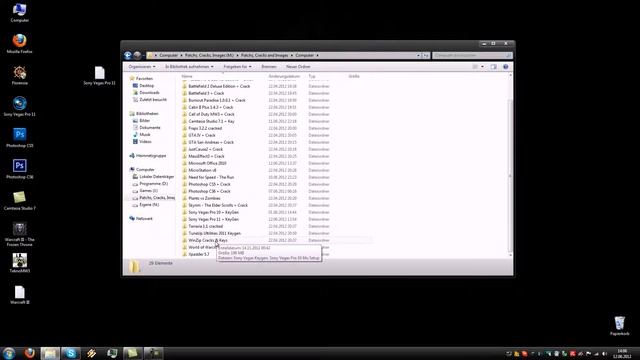Screen dimensions: 640x360
Task: Open the lightning-bolt taskbar application icon
Action: 91,353
